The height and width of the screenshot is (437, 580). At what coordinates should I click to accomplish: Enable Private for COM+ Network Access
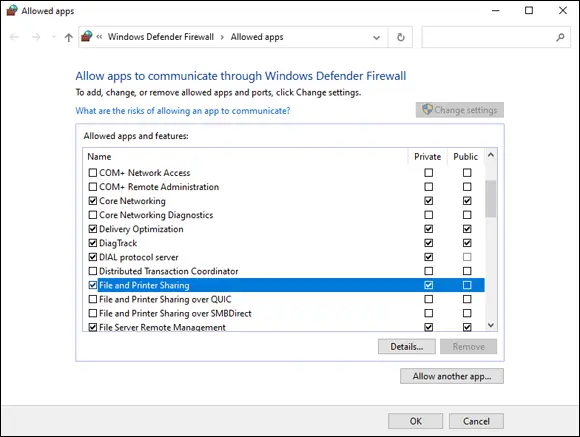pos(429,173)
